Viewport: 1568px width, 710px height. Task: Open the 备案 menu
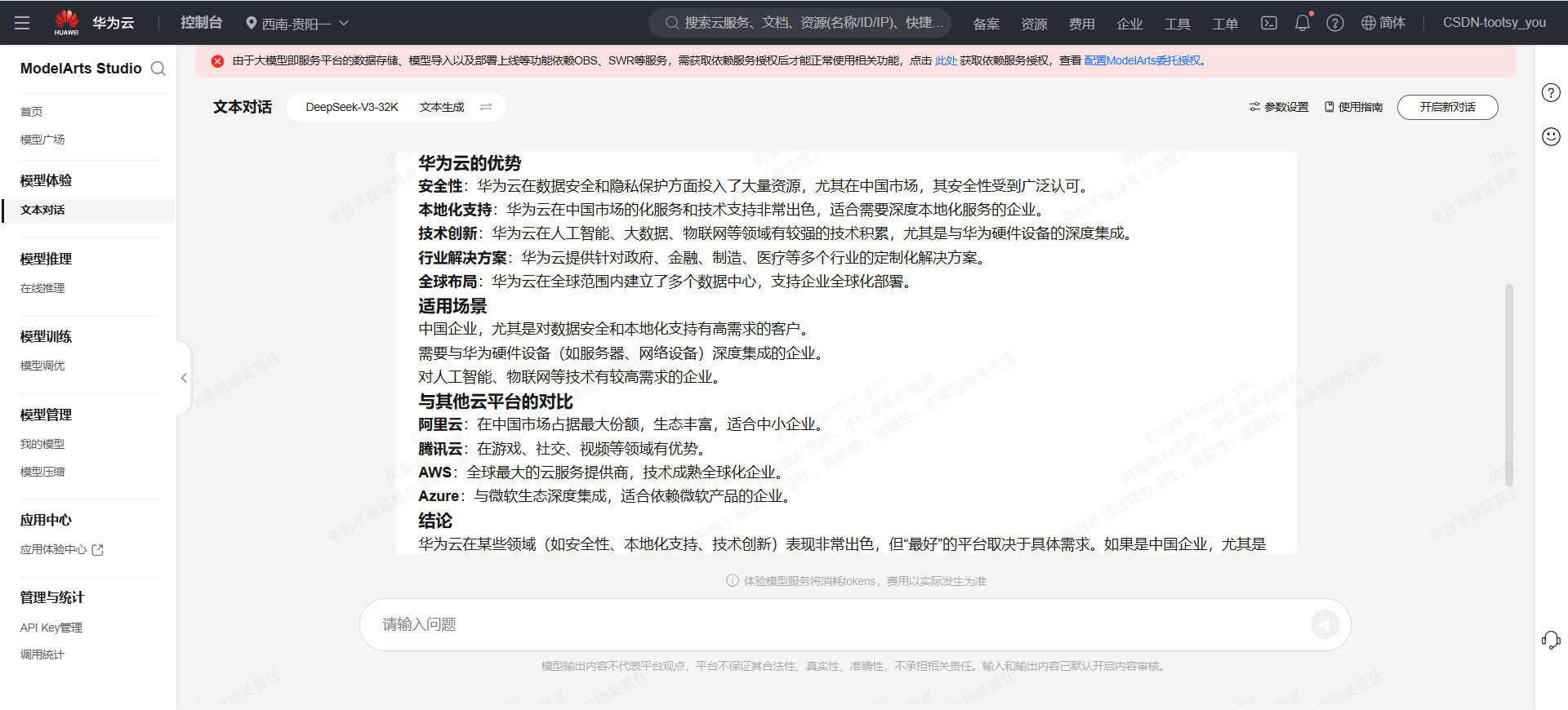pos(987,24)
